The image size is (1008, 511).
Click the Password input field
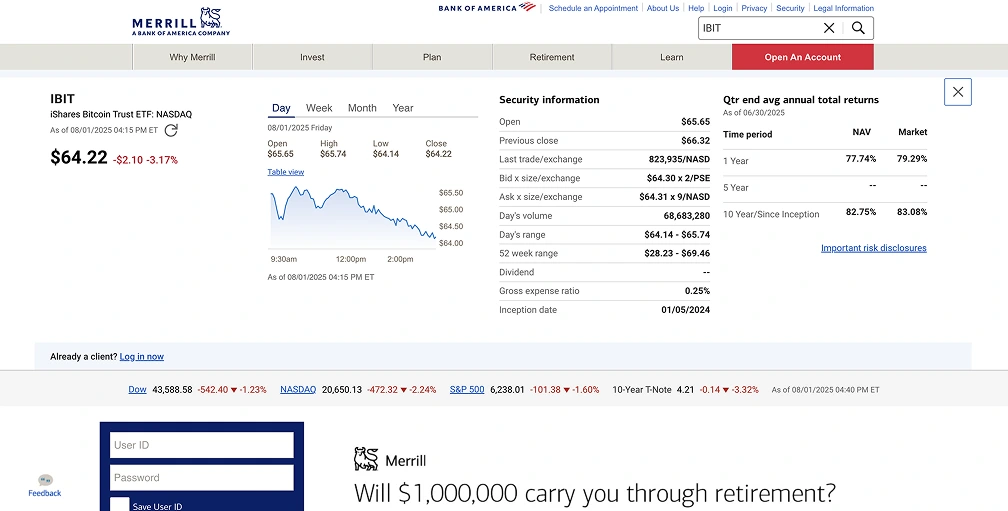[x=202, y=478]
